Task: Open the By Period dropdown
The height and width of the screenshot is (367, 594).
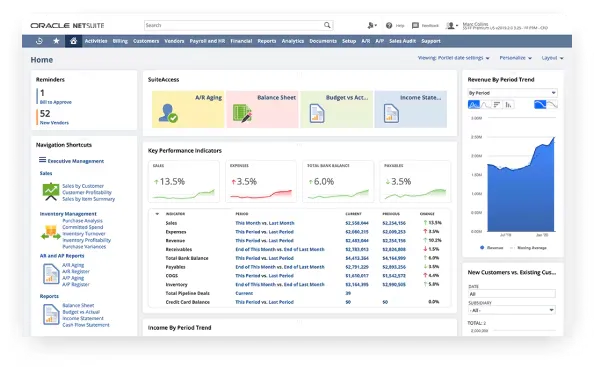Action: point(512,93)
